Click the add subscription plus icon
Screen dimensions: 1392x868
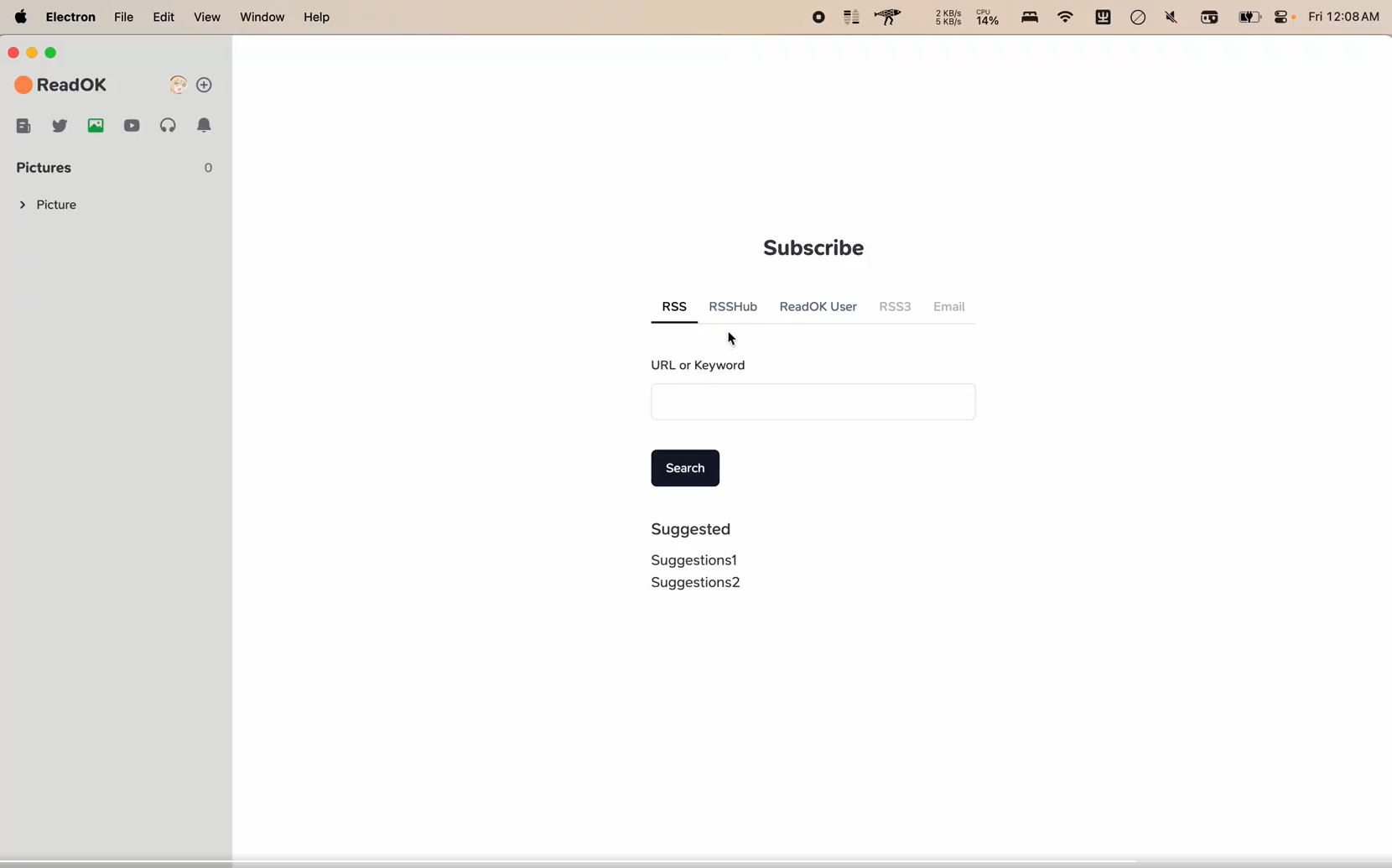click(205, 85)
